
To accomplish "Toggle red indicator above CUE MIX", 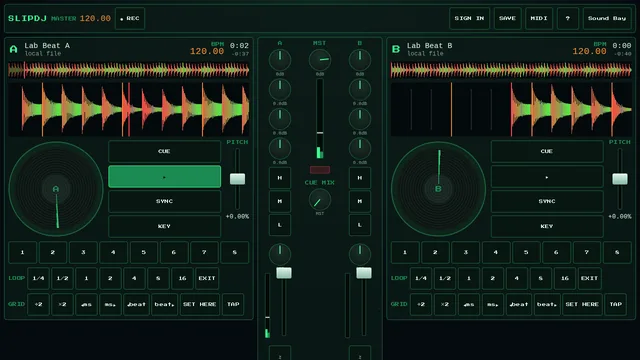I will pos(320,170).
